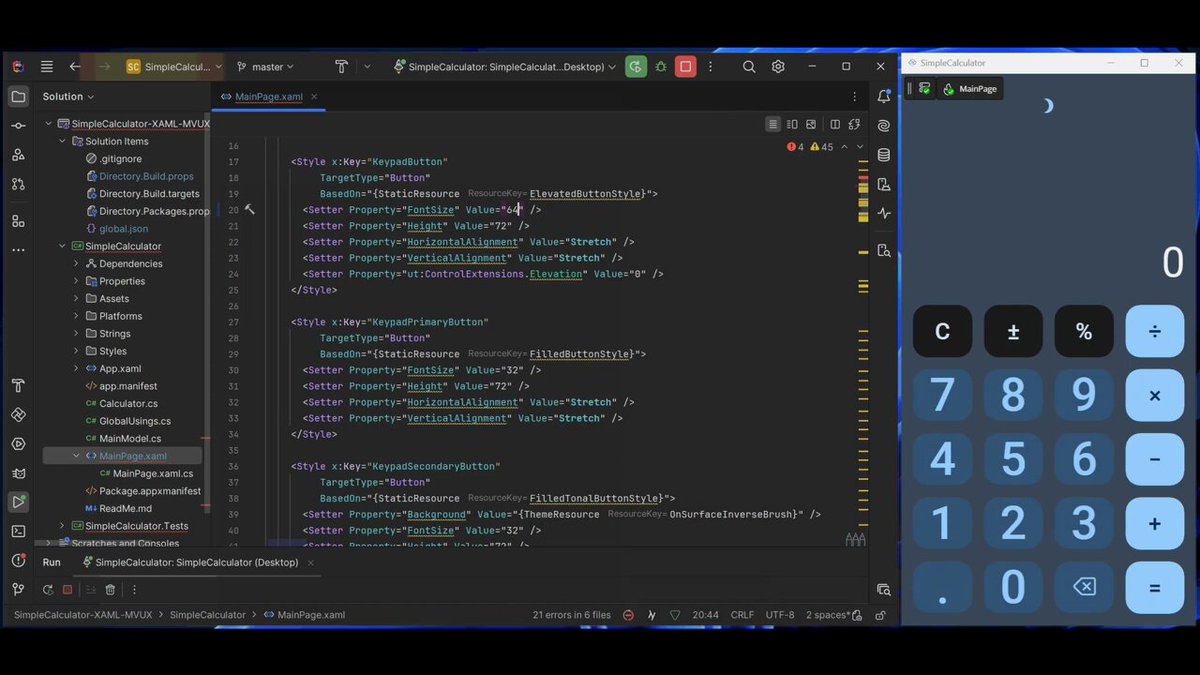This screenshot has height=675, width=1200.
Task: Click the 21 errors in 6 files status
Action: [x=571, y=615]
